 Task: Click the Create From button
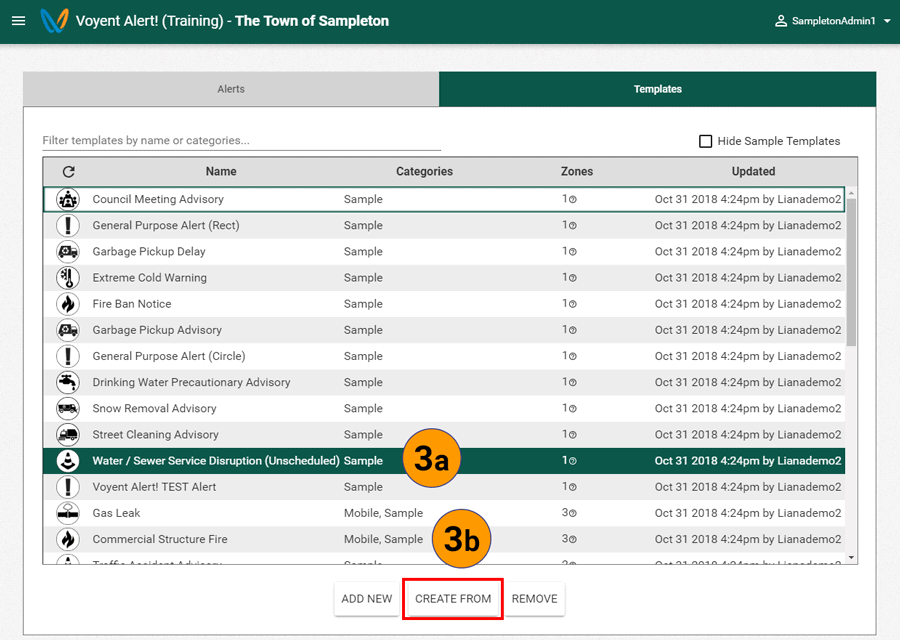(x=453, y=599)
